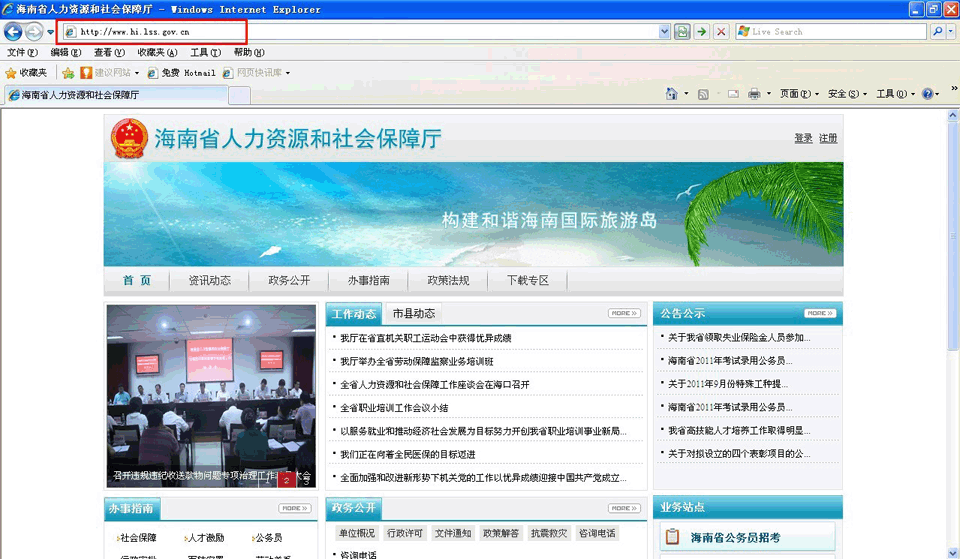Image resolution: width=960 pixels, height=559 pixels.
Task: Open the recent pages dropdown beside Forward
Action: click(x=51, y=32)
